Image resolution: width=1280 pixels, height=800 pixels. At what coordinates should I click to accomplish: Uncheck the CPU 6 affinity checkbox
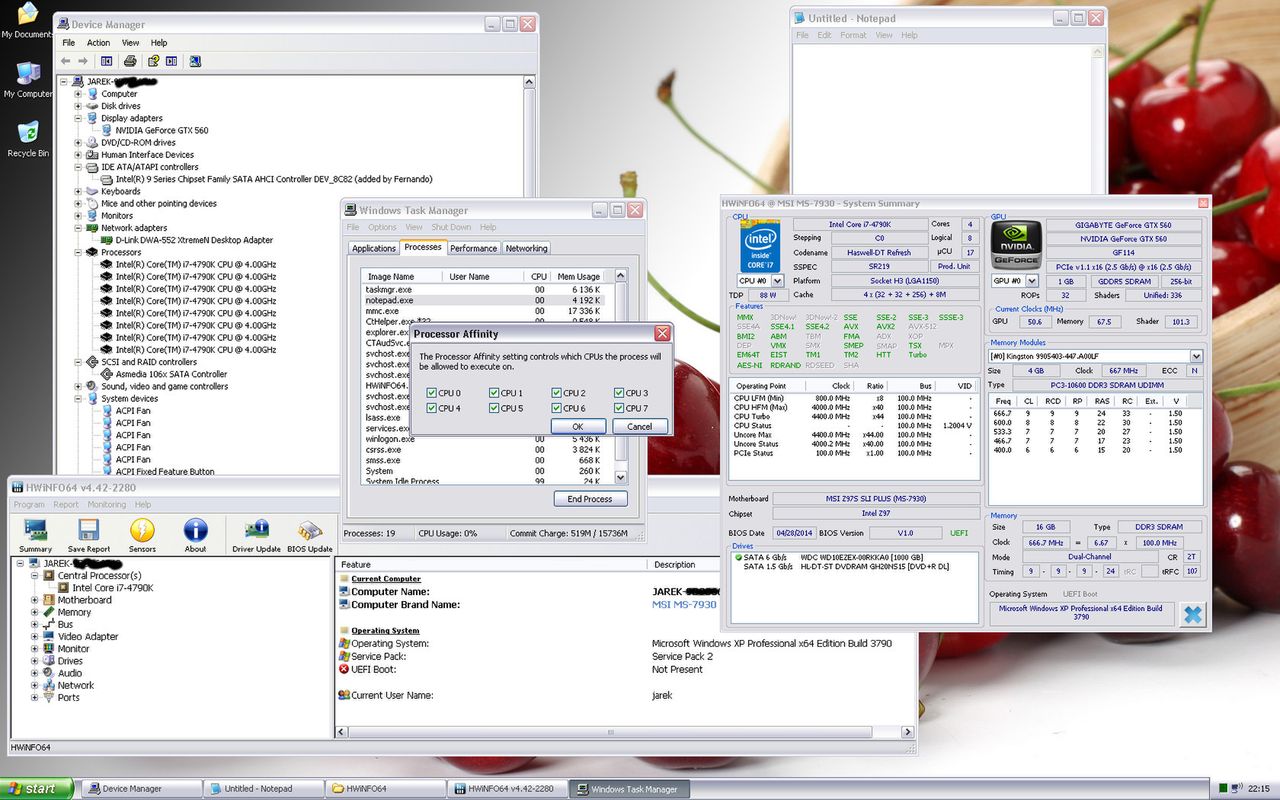556,408
